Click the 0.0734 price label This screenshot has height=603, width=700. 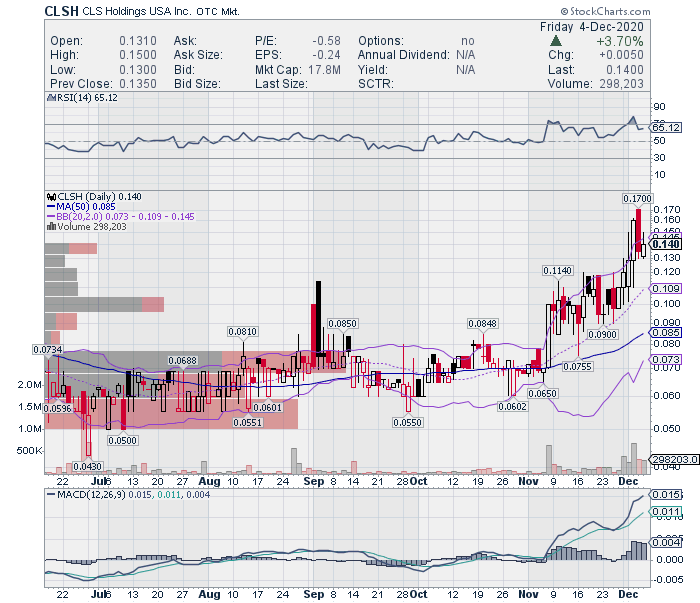(47, 349)
